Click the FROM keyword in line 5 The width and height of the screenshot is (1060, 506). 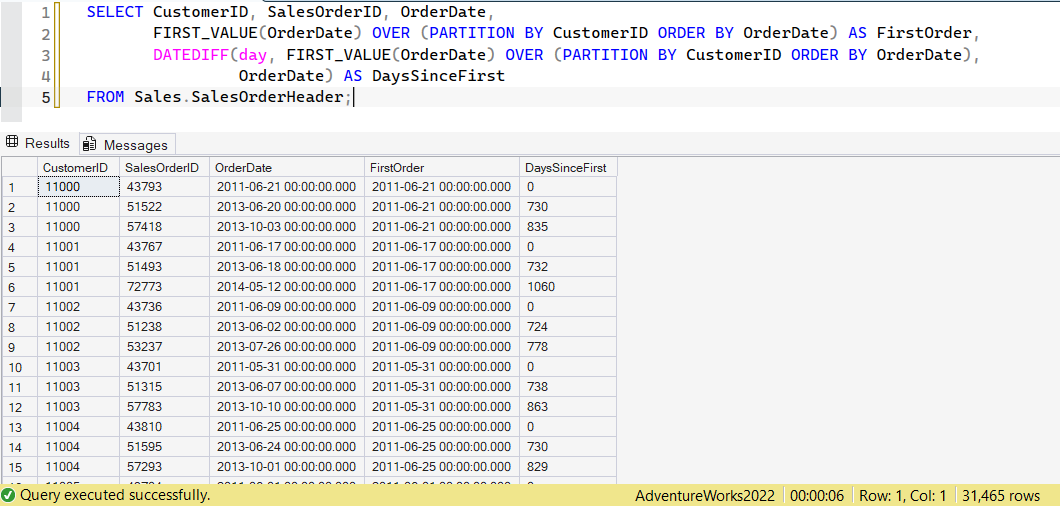point(105,97)
